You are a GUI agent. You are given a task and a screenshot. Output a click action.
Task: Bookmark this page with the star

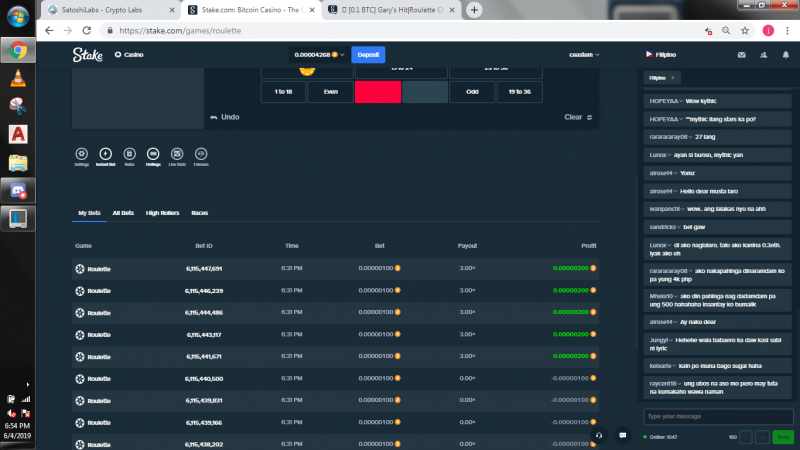coord(745,31)
